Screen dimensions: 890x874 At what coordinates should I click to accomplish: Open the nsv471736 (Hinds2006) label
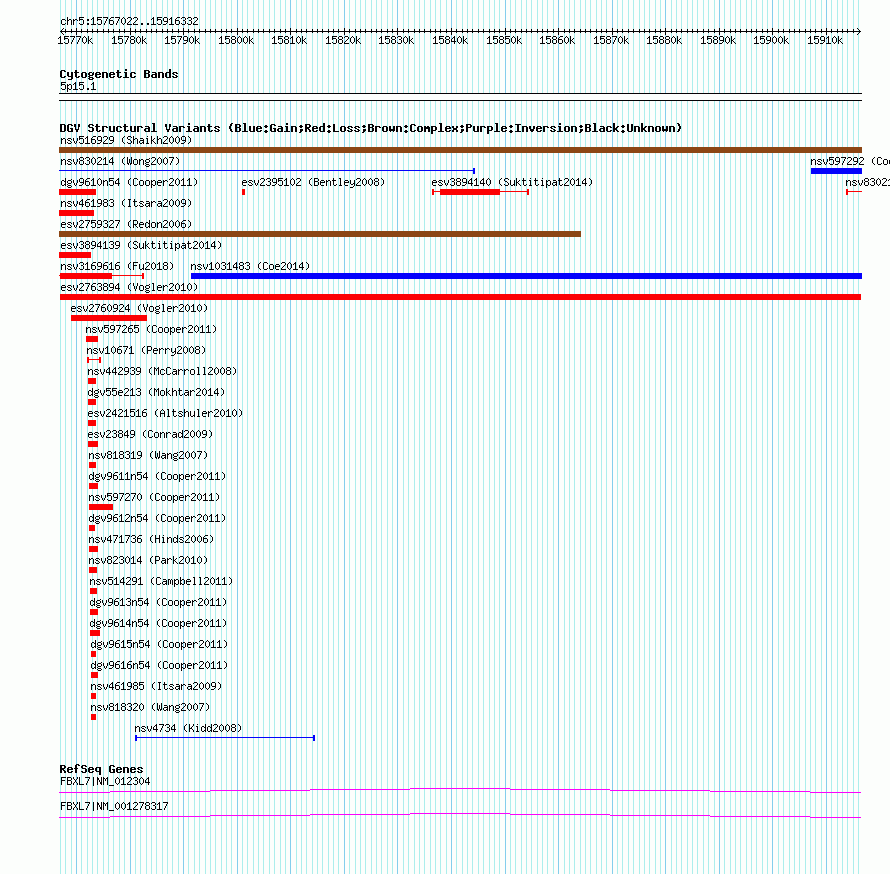tap(151, 539)
